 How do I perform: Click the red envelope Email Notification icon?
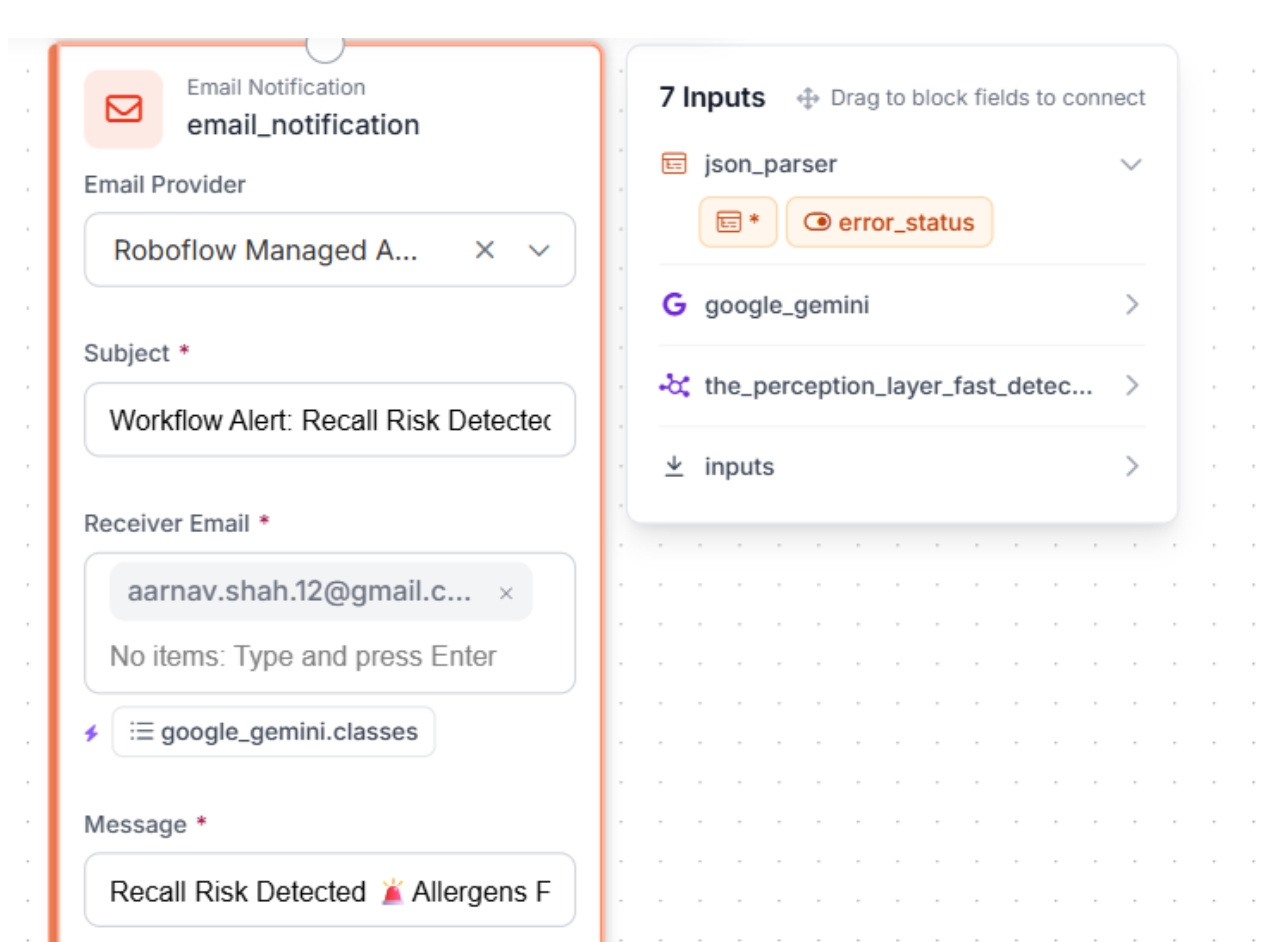[x=123, y=109]
